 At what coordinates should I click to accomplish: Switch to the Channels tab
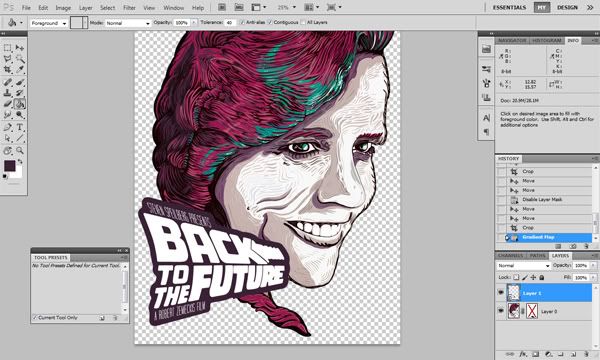[x=510, y=256]
